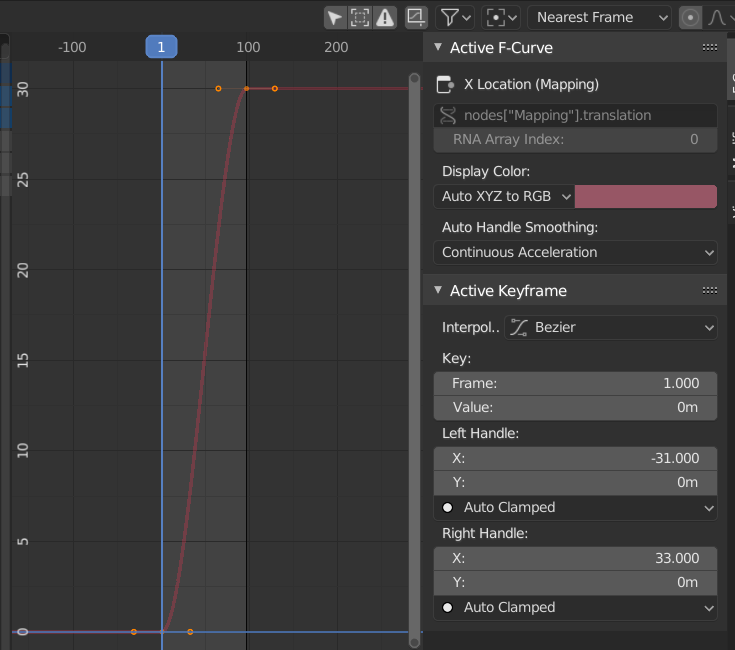
Task: Click the Create Ghost Curves icon
Action: pyautogui.click(x=416, y=18)
